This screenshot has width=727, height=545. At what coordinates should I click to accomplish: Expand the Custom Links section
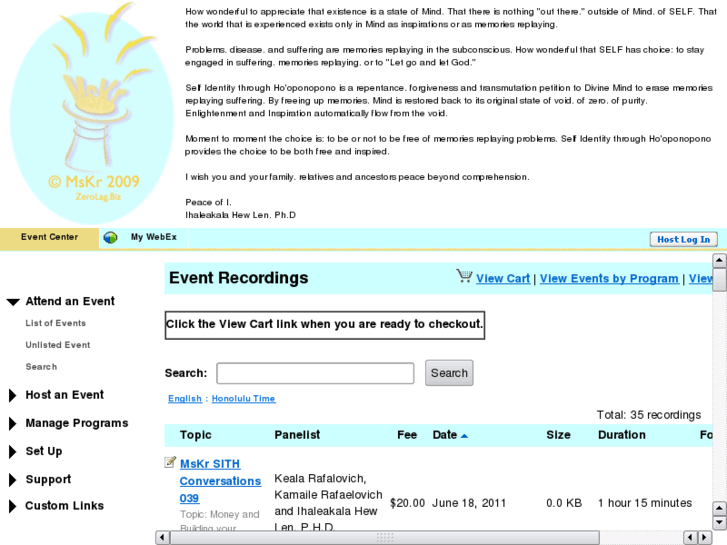pyautogui.click(x=13, y=506)
